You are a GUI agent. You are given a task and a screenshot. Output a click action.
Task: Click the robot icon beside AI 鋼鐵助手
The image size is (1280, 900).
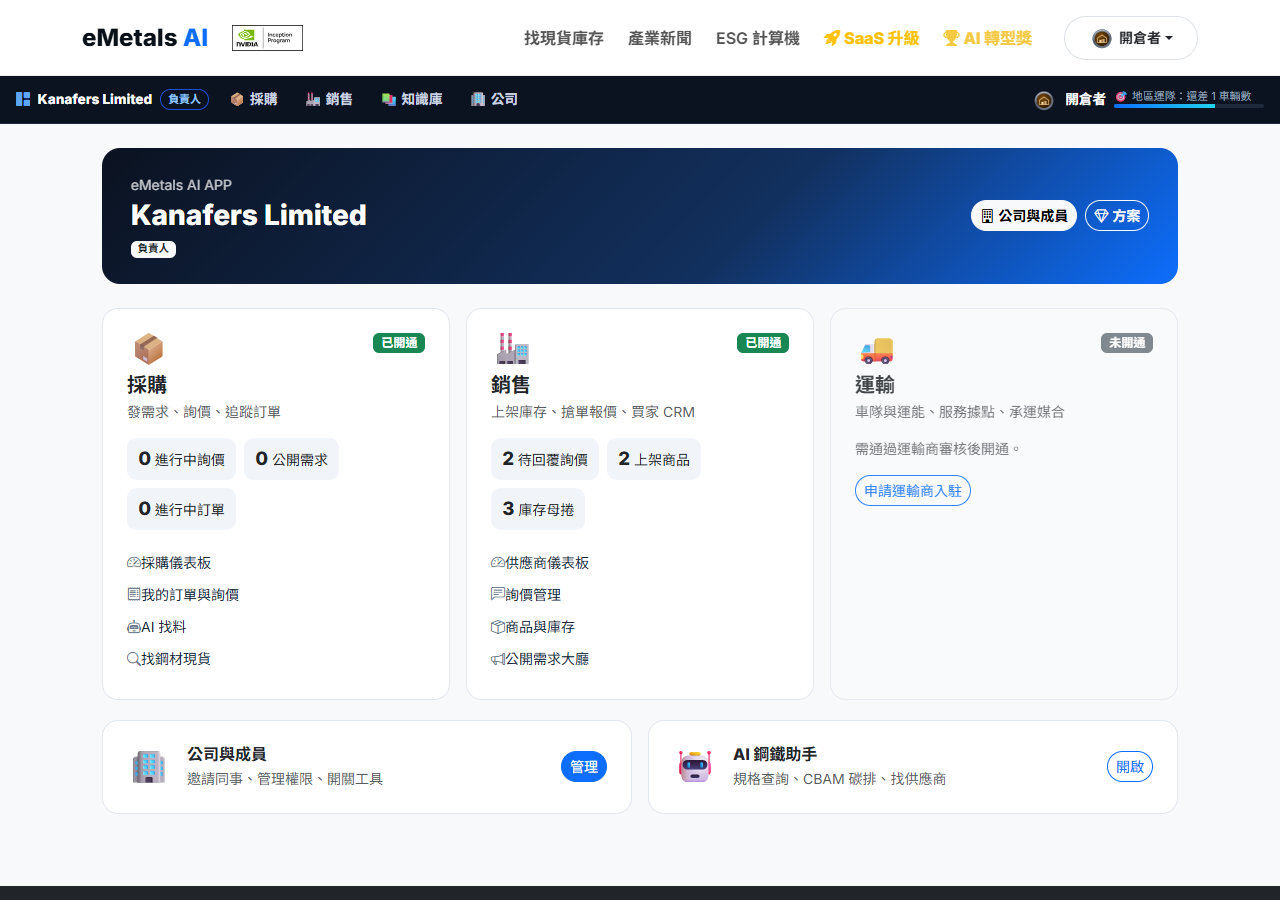click(694, 767)
